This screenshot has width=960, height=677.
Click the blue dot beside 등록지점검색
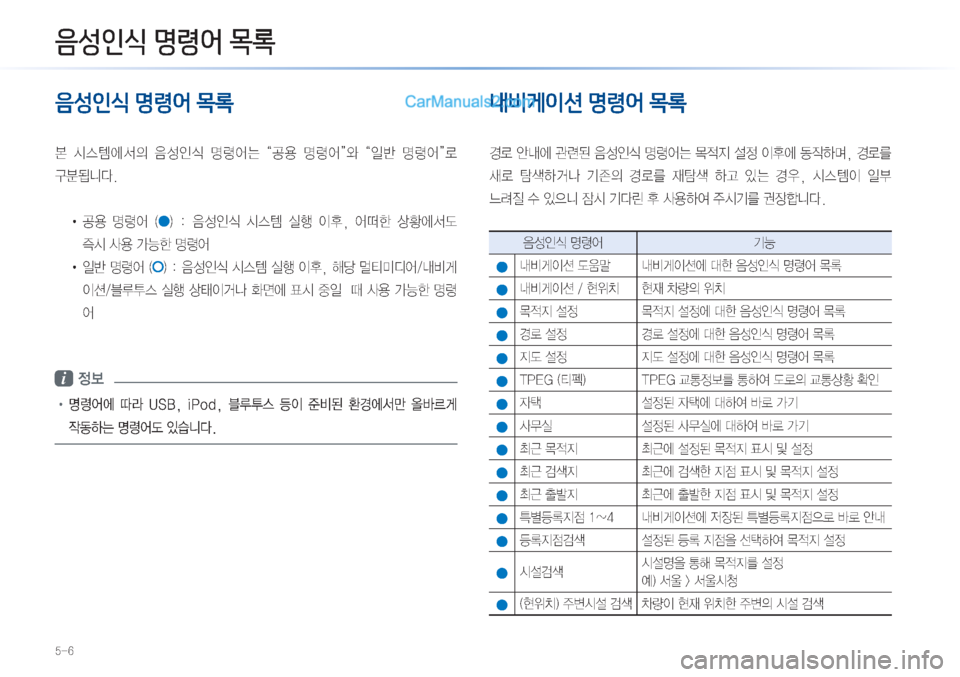point(502,541)
